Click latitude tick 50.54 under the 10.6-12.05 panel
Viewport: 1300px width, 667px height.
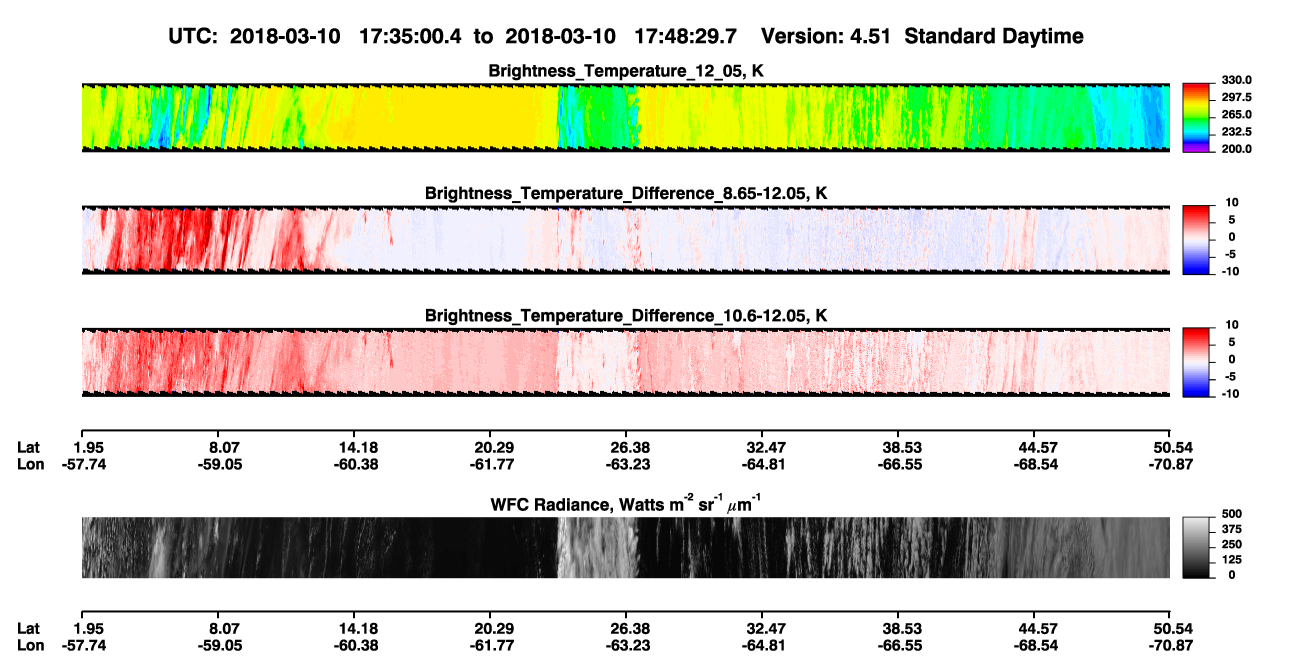click(1171, 447)
